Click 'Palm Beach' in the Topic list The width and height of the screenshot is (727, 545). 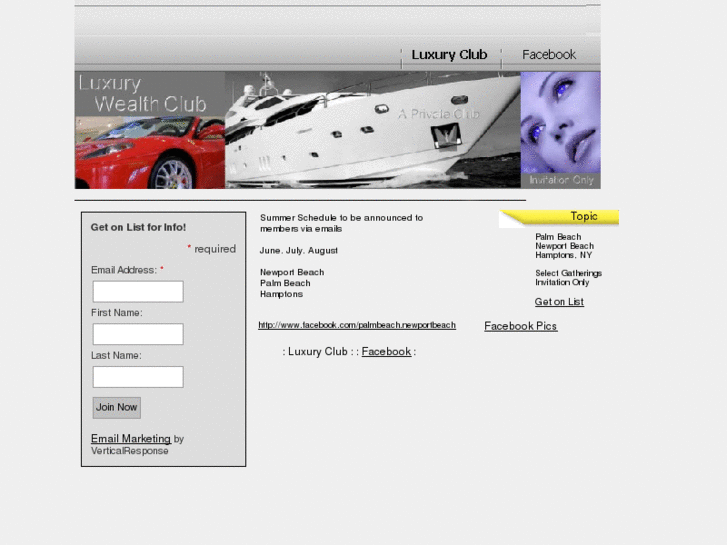[558, 237]
